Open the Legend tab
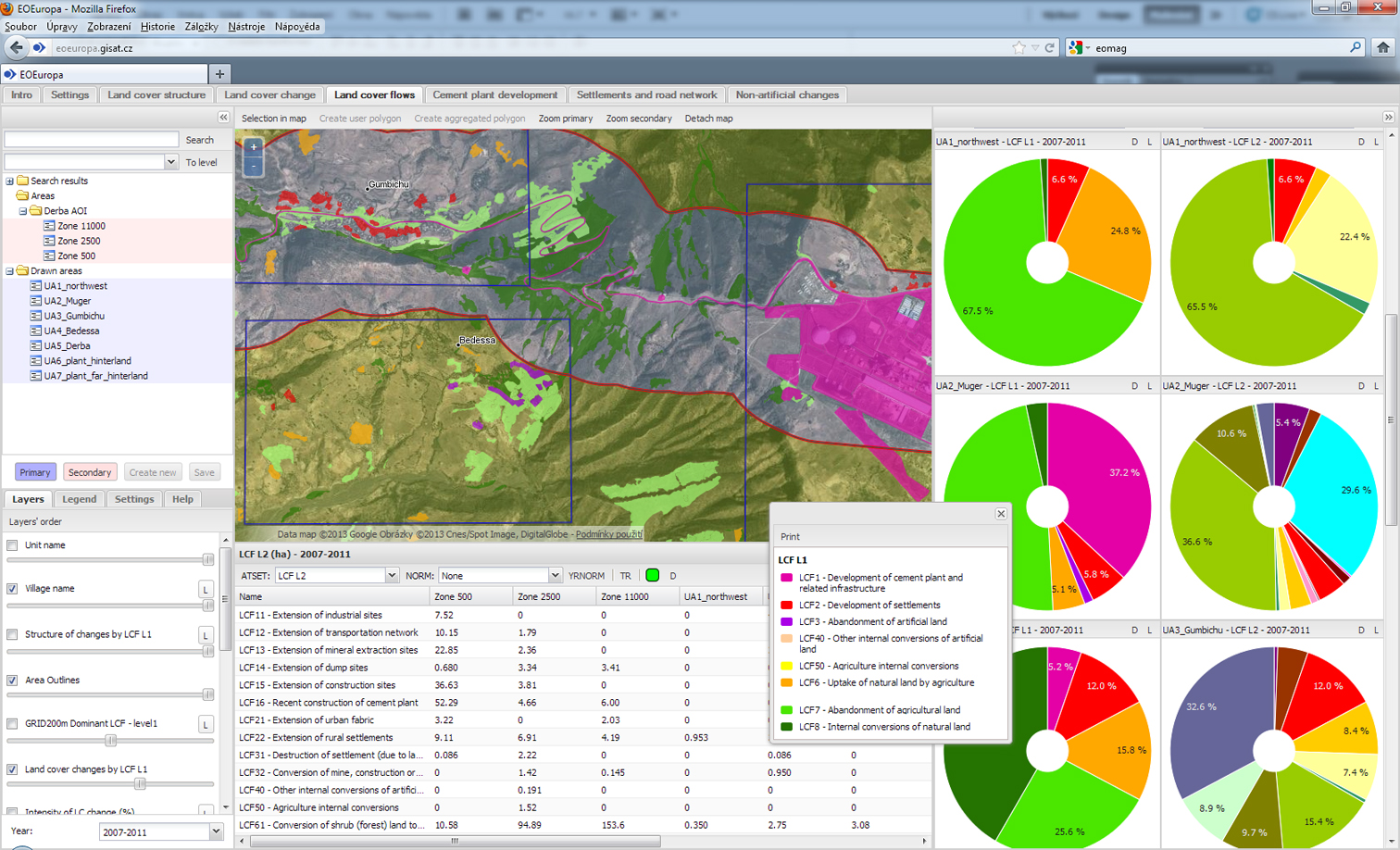Viewport: 1400px width, 850px height. (79, 499)
